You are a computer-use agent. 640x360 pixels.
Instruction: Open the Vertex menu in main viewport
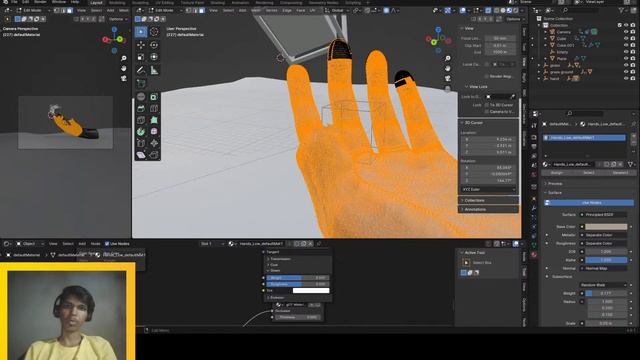[x=271, y=10]
